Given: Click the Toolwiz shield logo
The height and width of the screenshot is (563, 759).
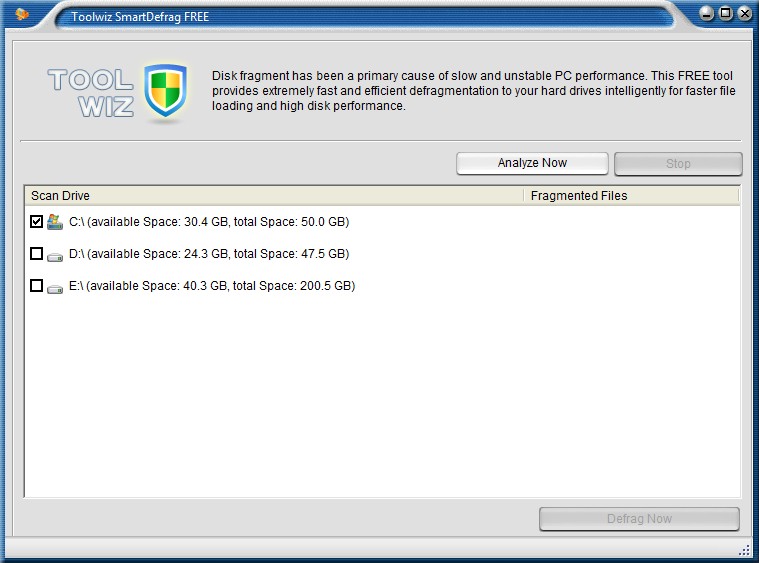Looking at the screenshot, I should [165, 91].
